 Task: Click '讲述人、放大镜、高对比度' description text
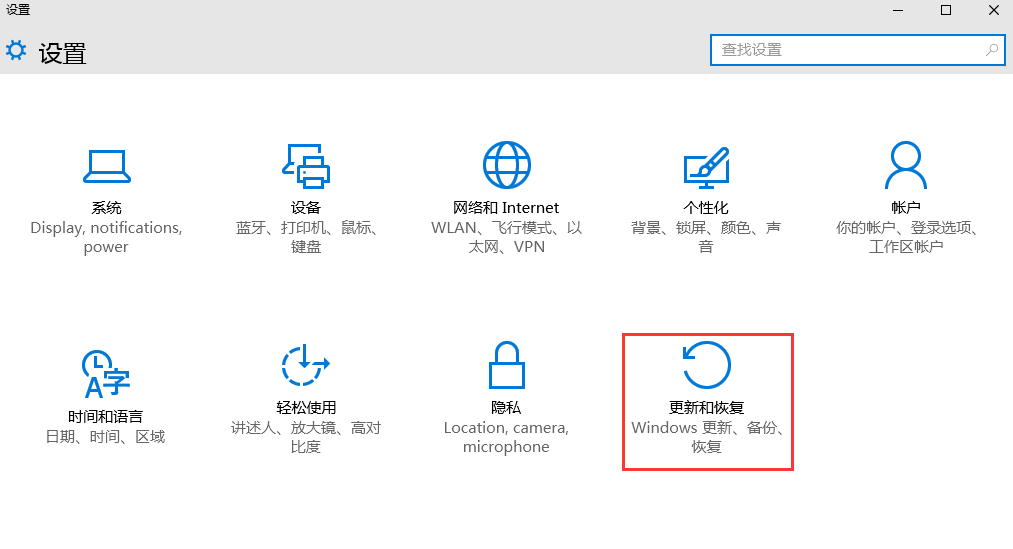pos(306,437)
